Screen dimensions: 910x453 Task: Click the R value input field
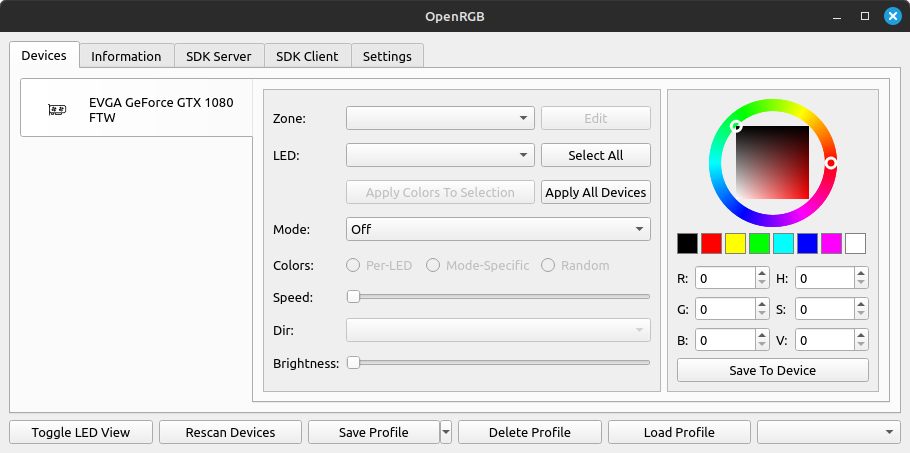725,278
